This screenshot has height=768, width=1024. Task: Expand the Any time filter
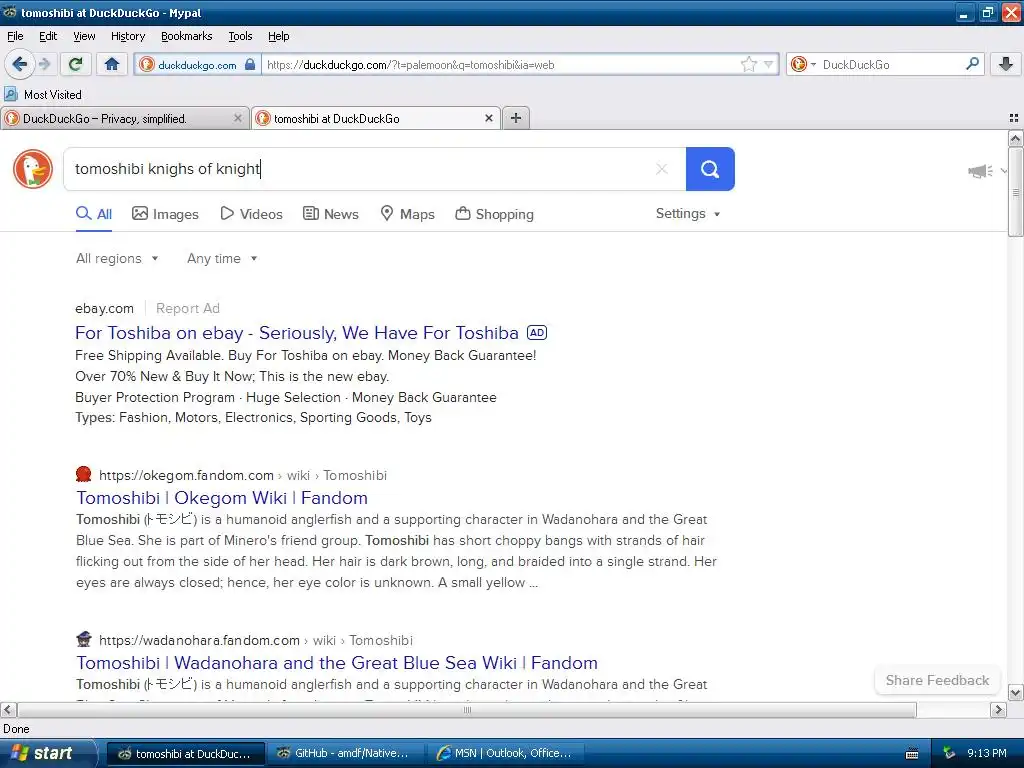222,259
